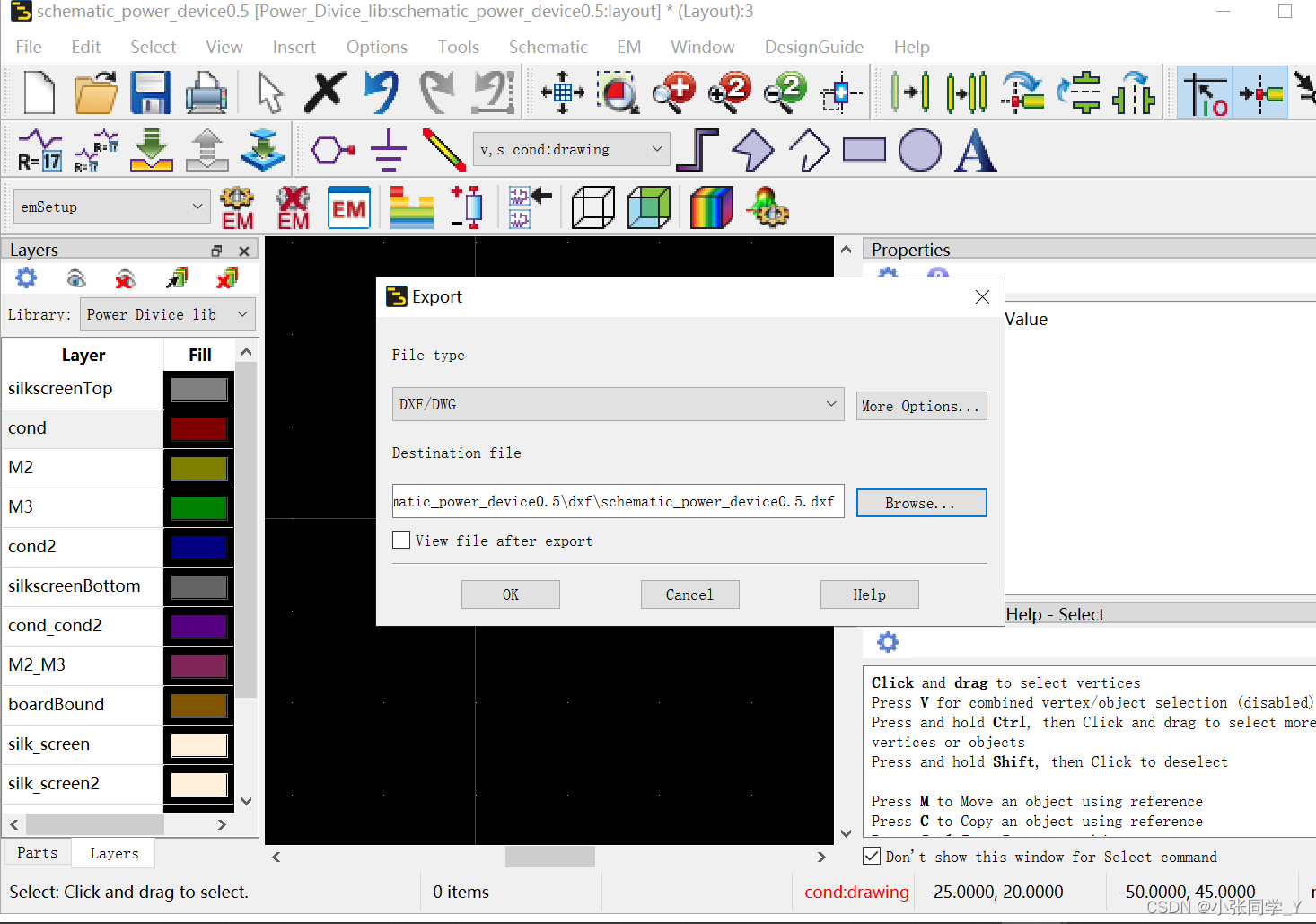Select the Insert Polygon tool
The height and width of the screenshot is (924, 1316).
pos(753,149)
